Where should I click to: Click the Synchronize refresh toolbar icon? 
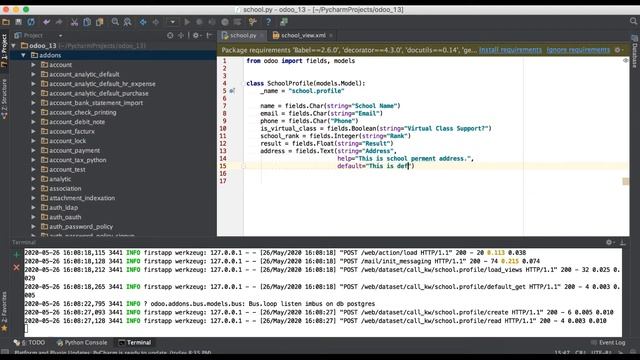click(31, 22)
